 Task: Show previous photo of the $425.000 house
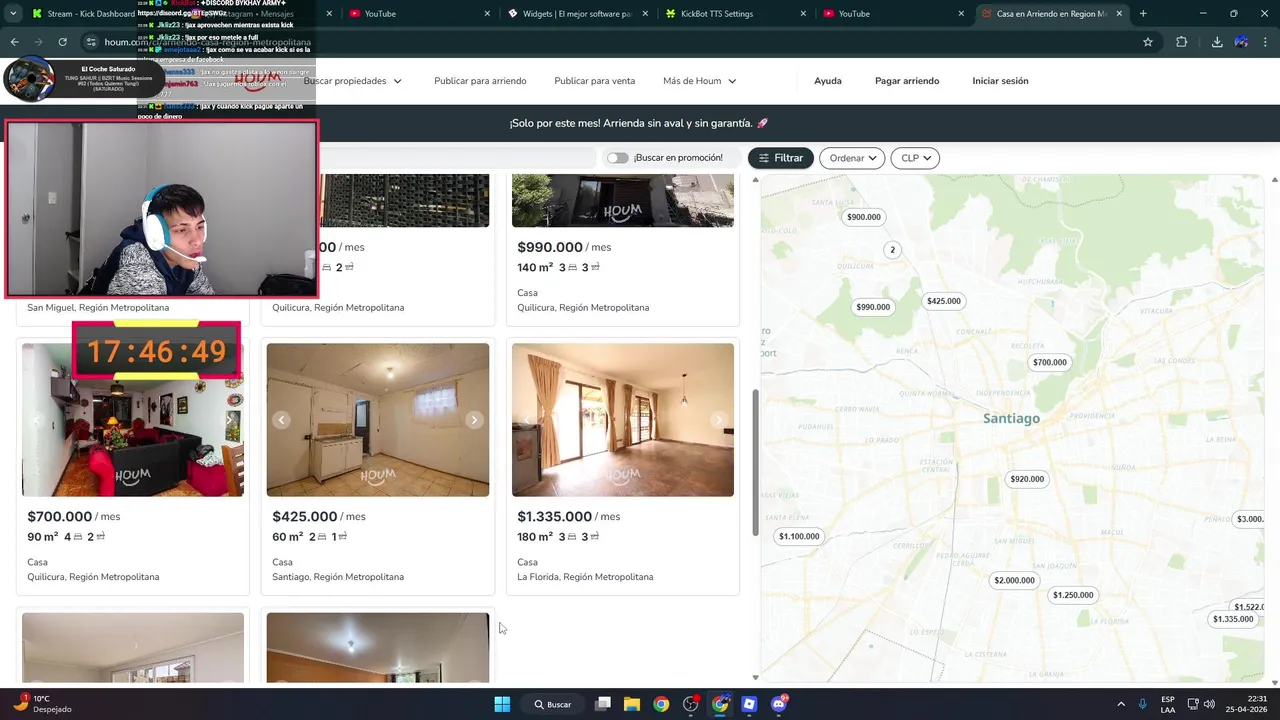(x=281, y=420)
